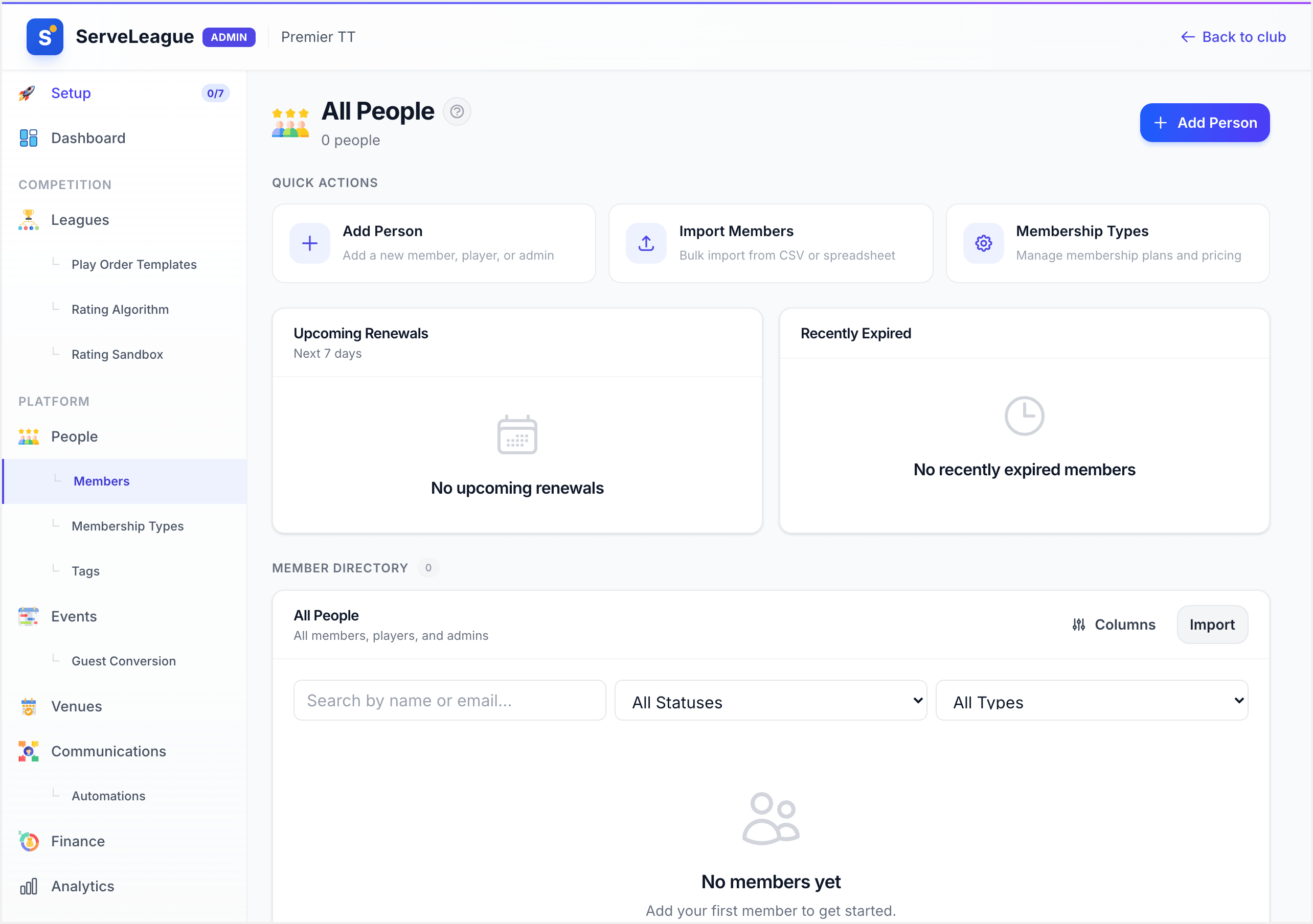This screenshot has height=924, width=1313.
Task: Click the Import Members card title
Action: [736, 231]
